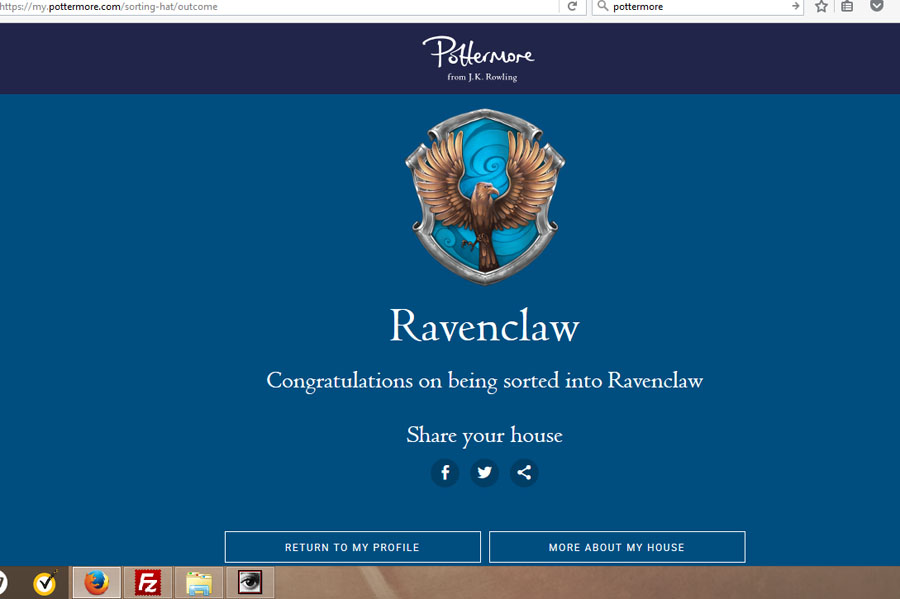
Task: Submit search with the arrow icon
Action: point(795,6)
